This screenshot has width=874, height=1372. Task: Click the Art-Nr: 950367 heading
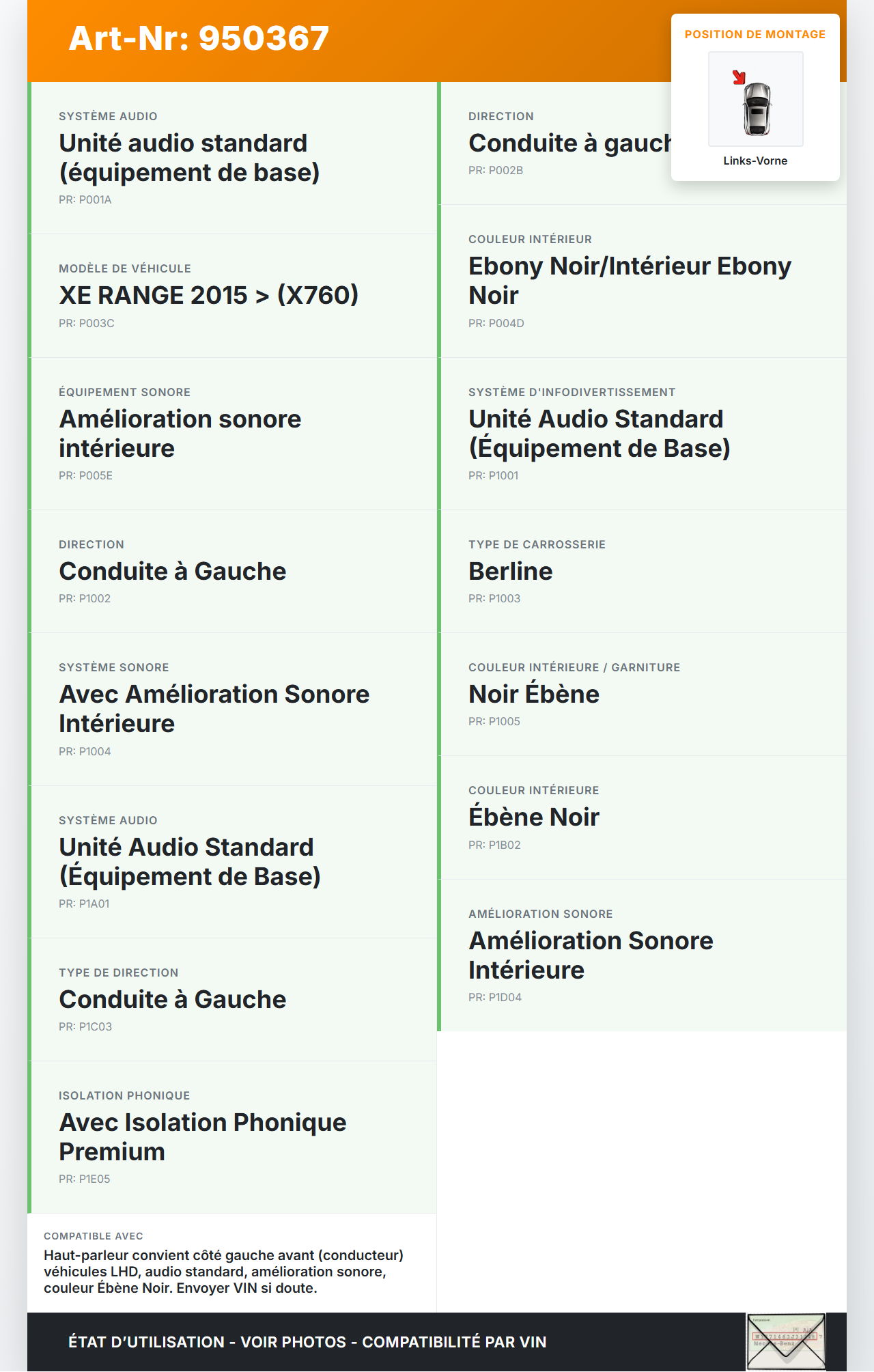coord(199,38)
